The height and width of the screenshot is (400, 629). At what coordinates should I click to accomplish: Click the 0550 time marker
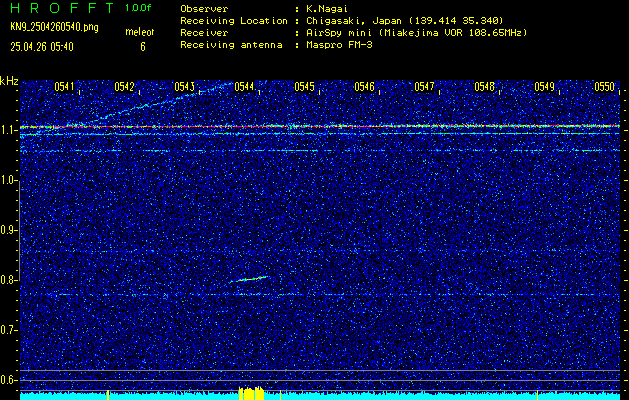(x=604, y=87)
